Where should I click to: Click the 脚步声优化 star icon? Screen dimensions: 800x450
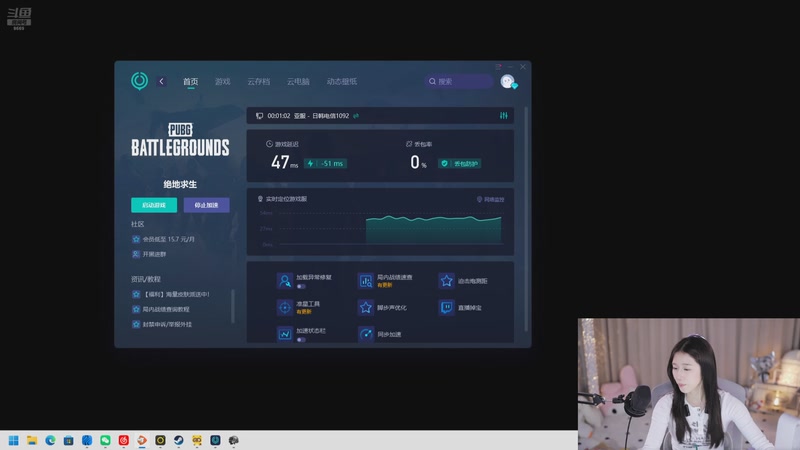[366, 308]
